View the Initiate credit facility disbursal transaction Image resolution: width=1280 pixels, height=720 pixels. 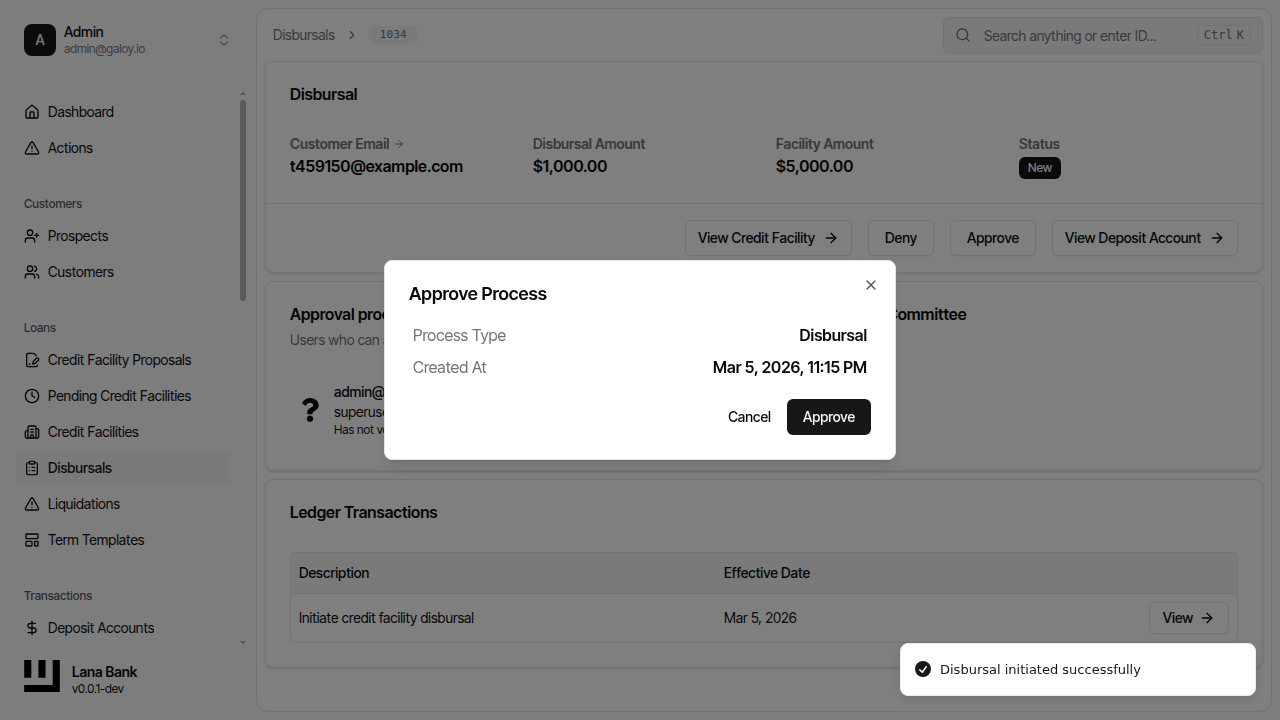[x=1188, y=618]
